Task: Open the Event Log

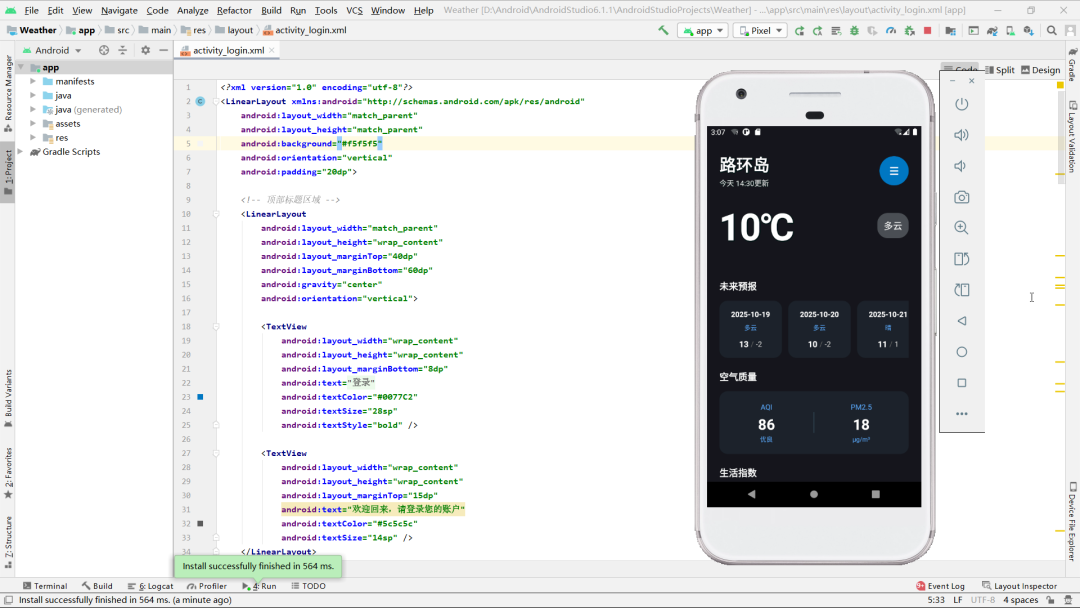Action: [940, 586]
